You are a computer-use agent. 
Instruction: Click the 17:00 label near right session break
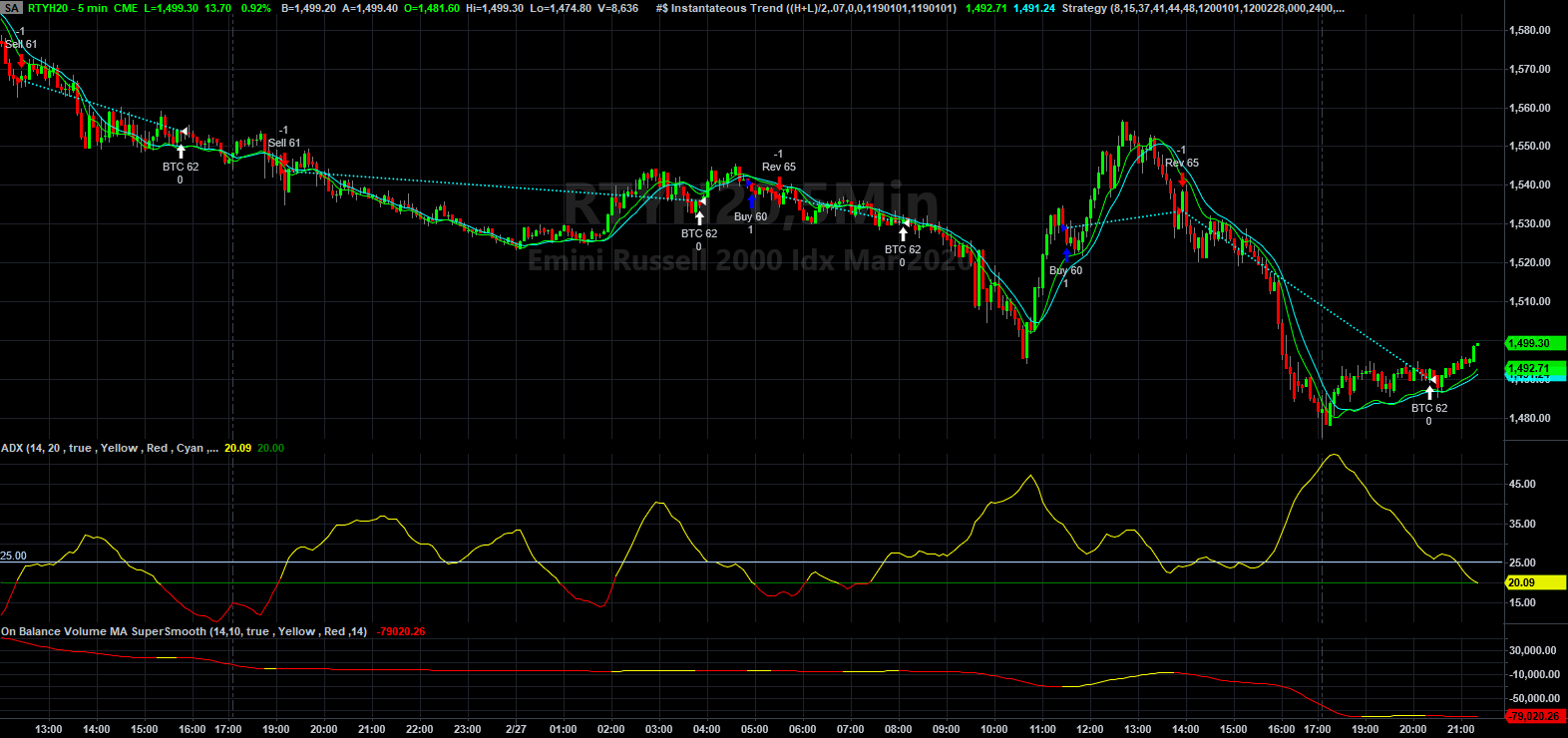click(x=1318, y=729)
